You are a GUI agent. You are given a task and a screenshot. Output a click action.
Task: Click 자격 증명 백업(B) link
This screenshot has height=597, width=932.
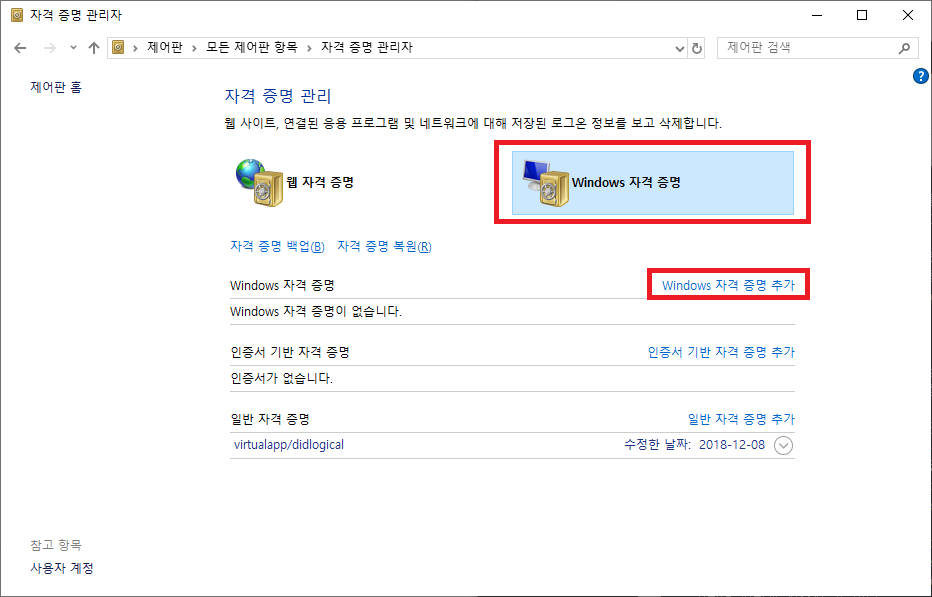(277, 246)
